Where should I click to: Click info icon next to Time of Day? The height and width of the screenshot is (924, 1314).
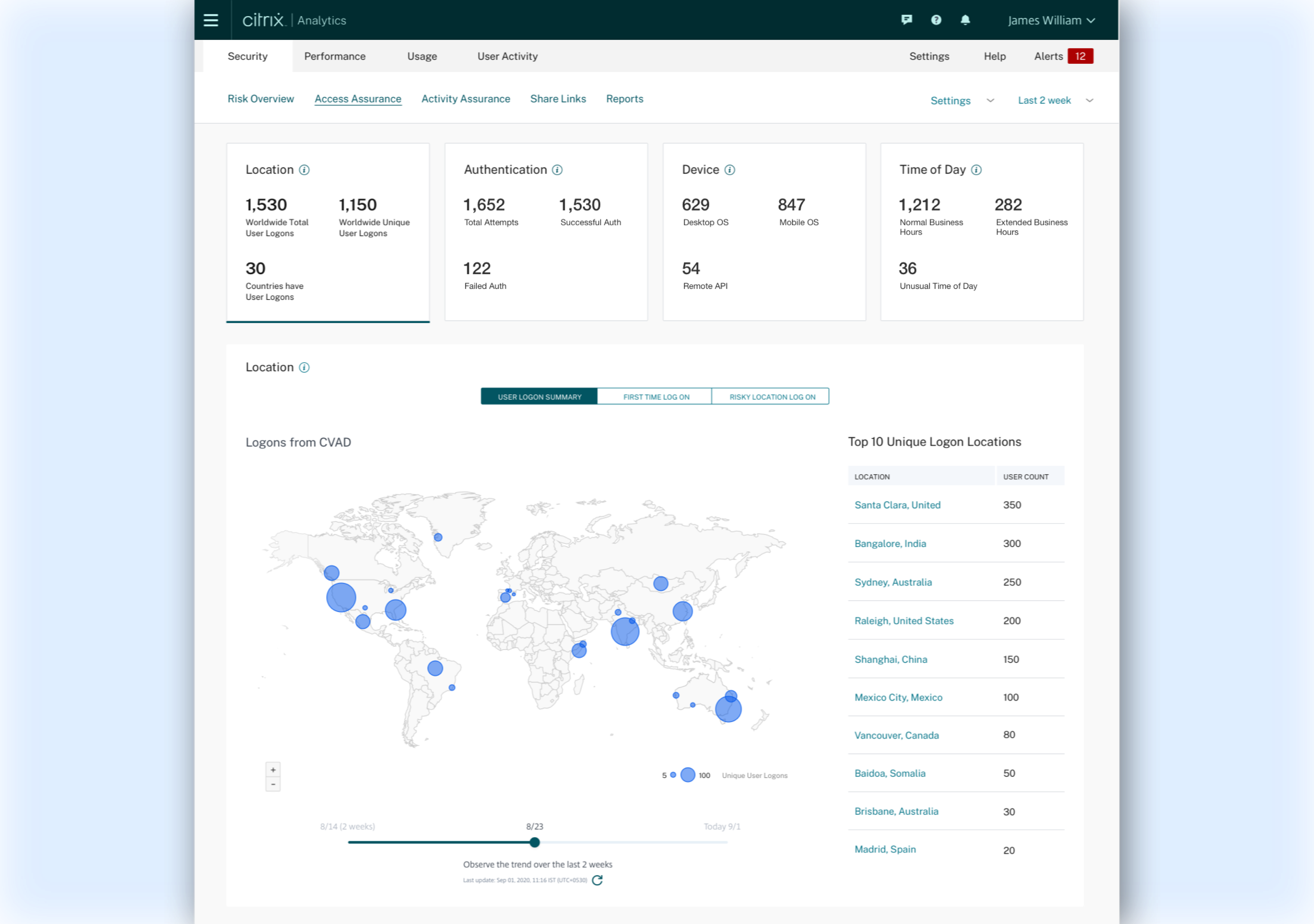coord(976,170)
